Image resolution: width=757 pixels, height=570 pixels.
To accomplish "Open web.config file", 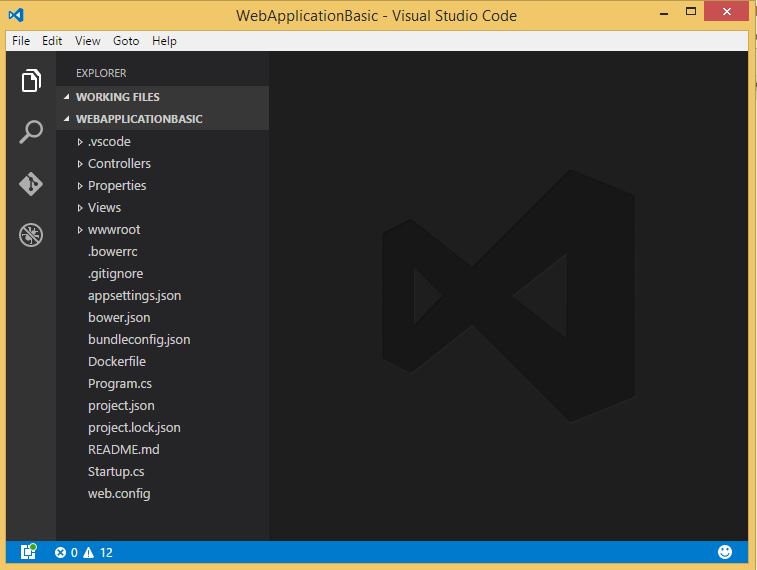I will point(119,494).
